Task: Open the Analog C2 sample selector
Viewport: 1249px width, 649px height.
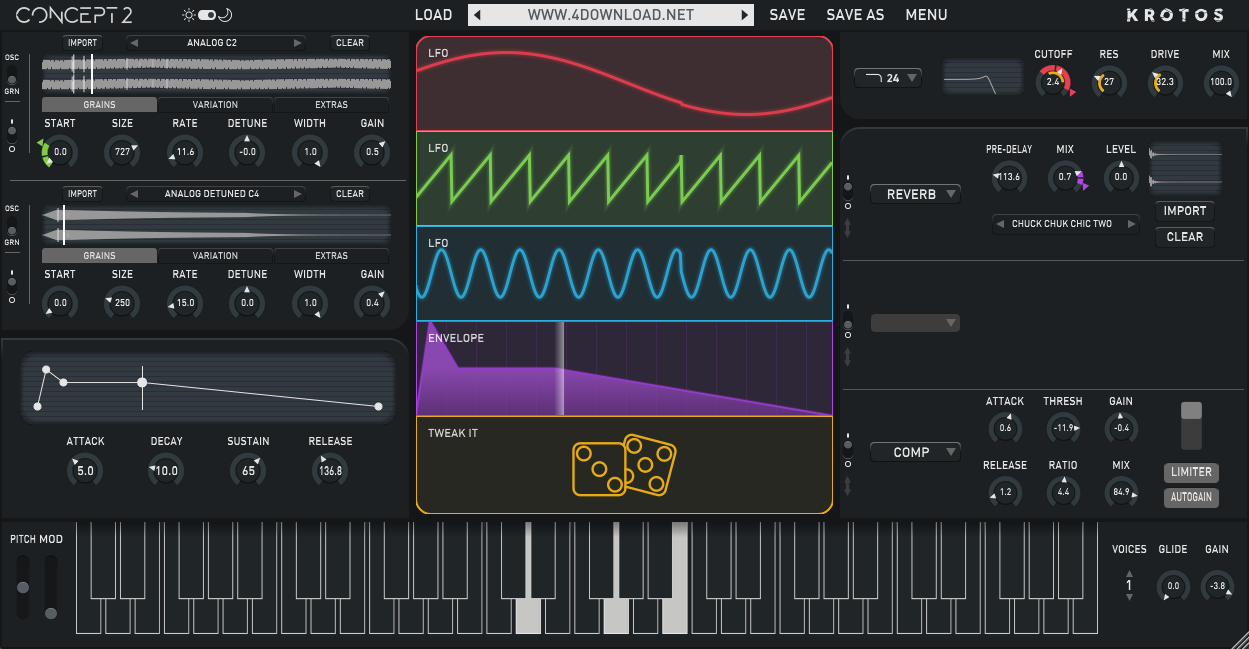Action: (216, 43)
